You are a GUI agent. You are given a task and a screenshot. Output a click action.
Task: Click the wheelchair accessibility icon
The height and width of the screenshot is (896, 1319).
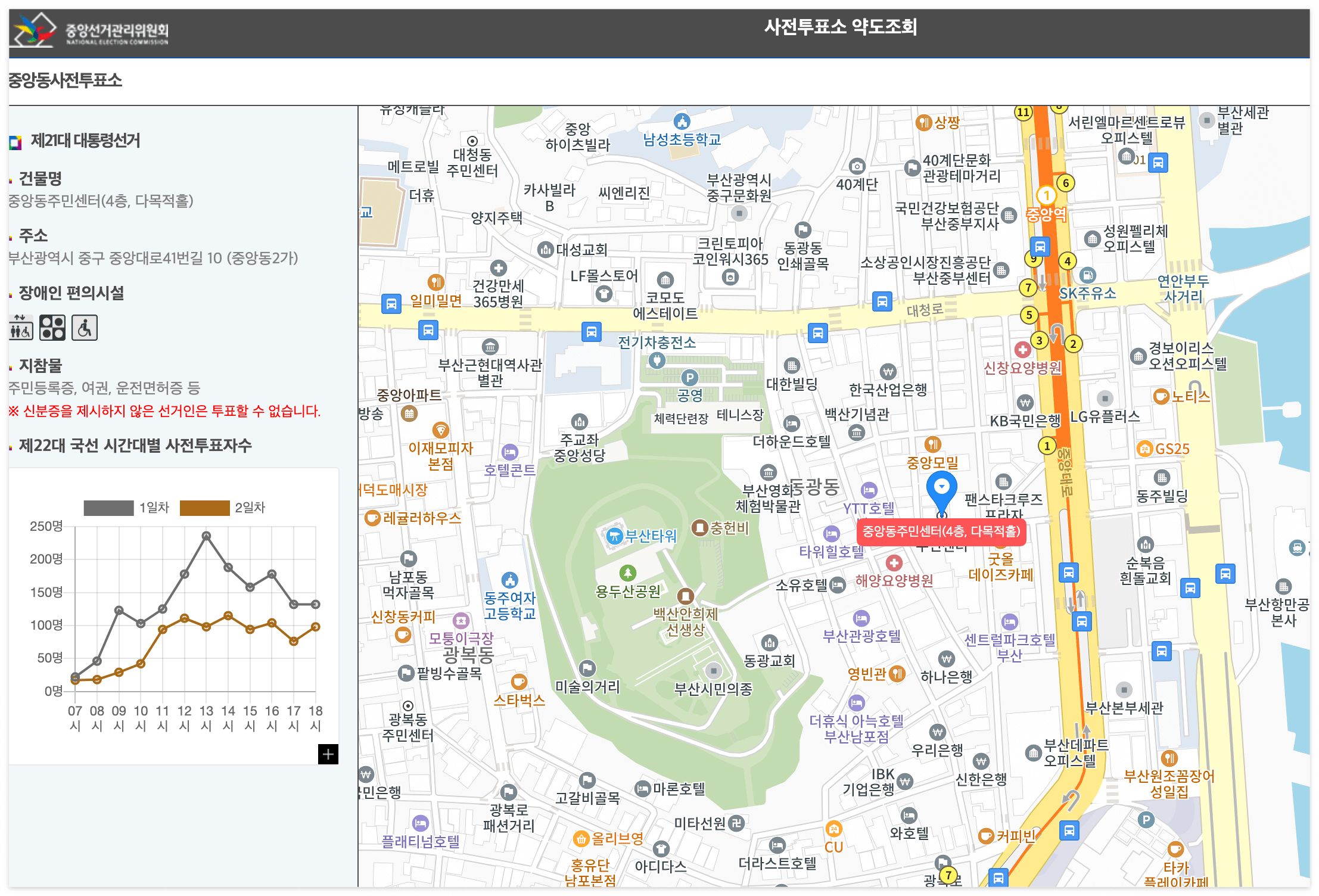[x=85, y=328]
